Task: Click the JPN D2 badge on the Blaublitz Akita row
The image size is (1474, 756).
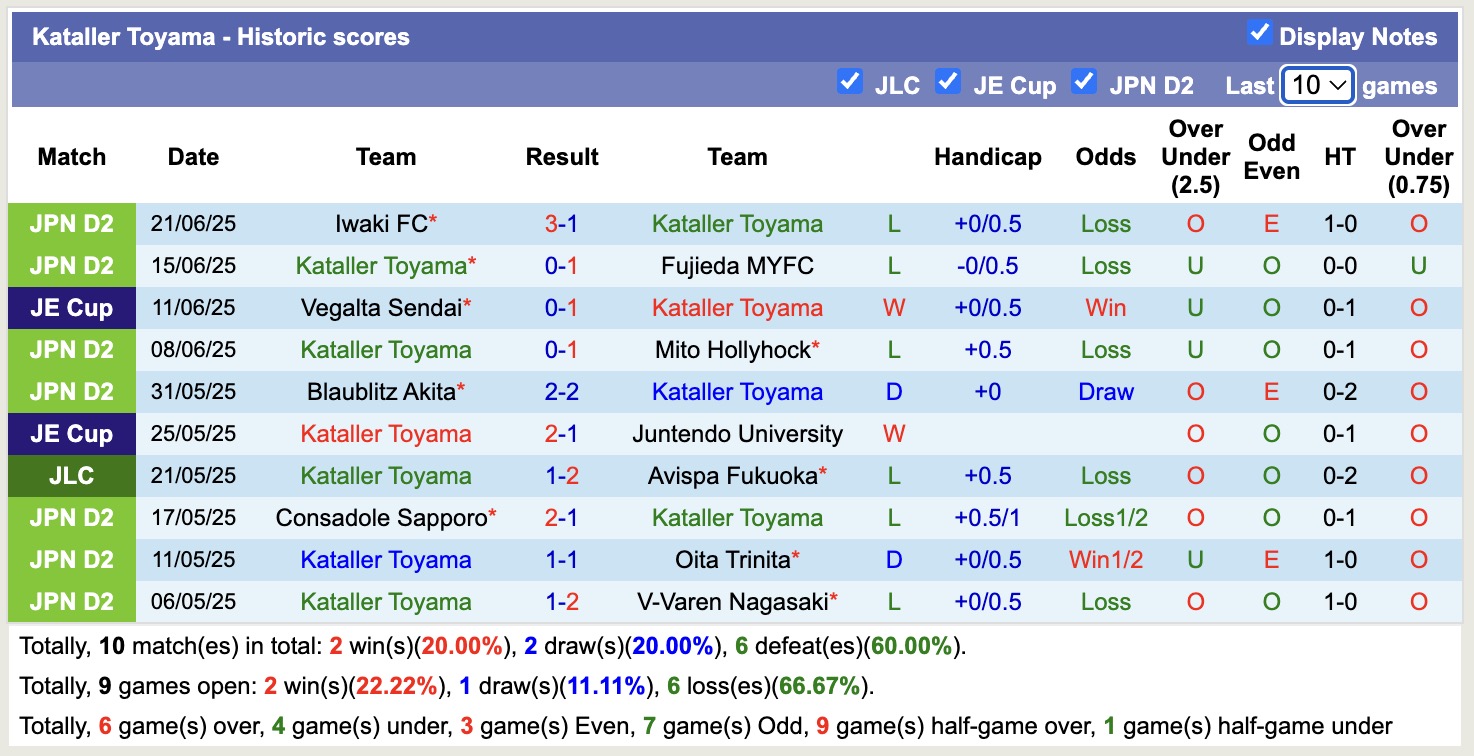Action: (71, 392)
